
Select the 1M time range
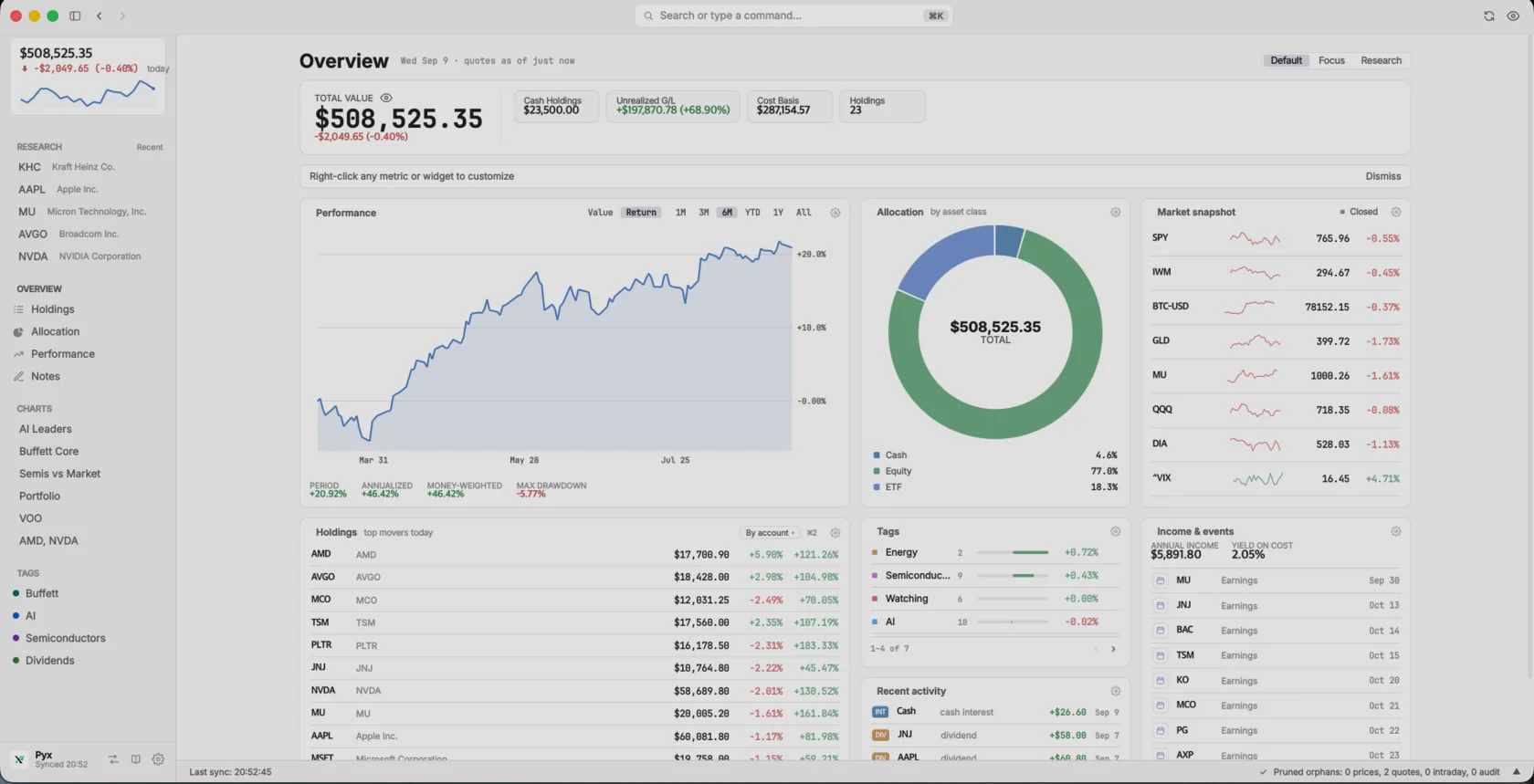[680, 213]
